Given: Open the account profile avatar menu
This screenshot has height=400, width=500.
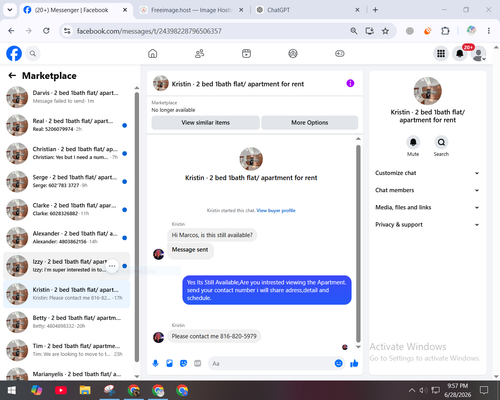Looking at the screenshot, I should [x=479, y=54].
